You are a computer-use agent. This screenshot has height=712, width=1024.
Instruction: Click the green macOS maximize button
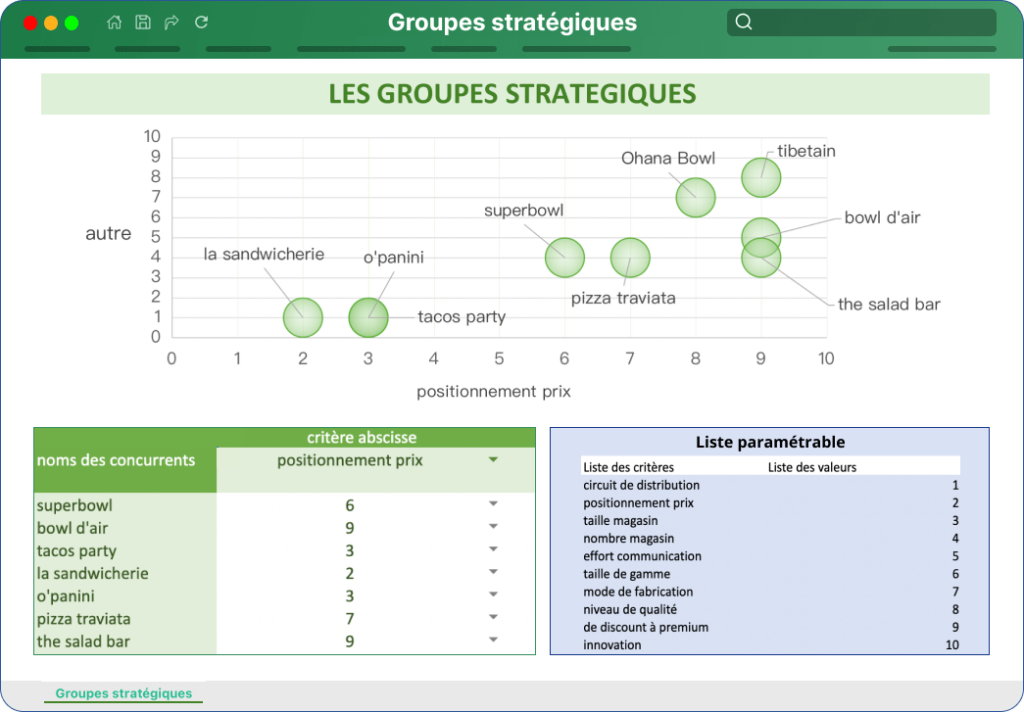[x=72, y=23]
